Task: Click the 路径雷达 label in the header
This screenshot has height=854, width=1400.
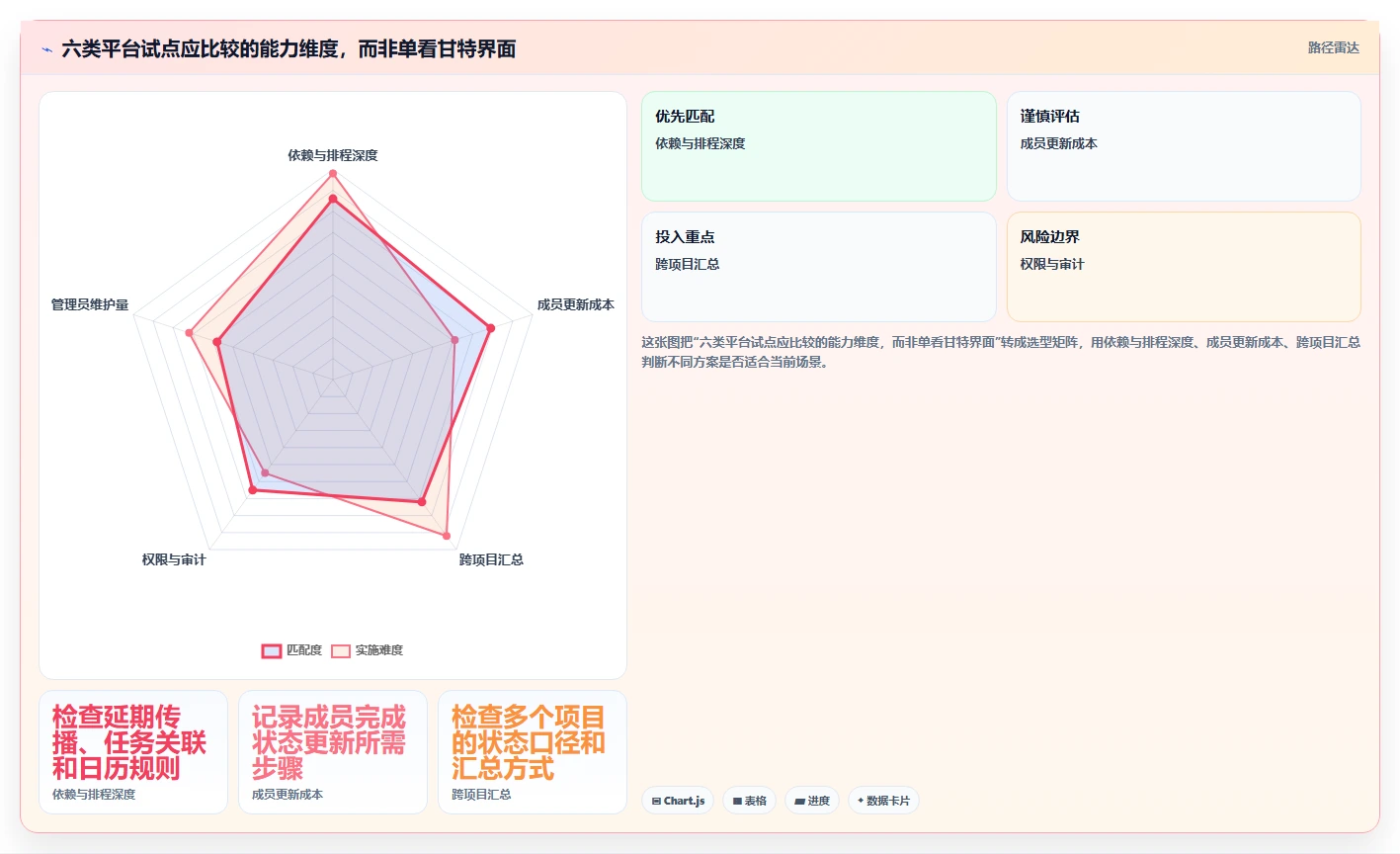Action: coord(1334,47)
